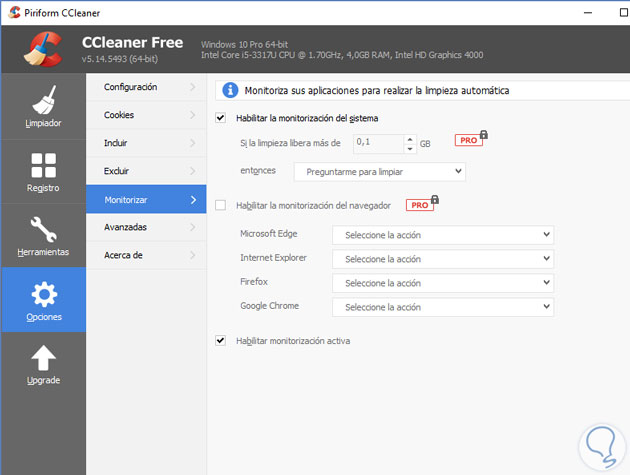This screenshot has width=630, height=475.
Task: Click the Internet Explorer label
Action: click(273, 258)
